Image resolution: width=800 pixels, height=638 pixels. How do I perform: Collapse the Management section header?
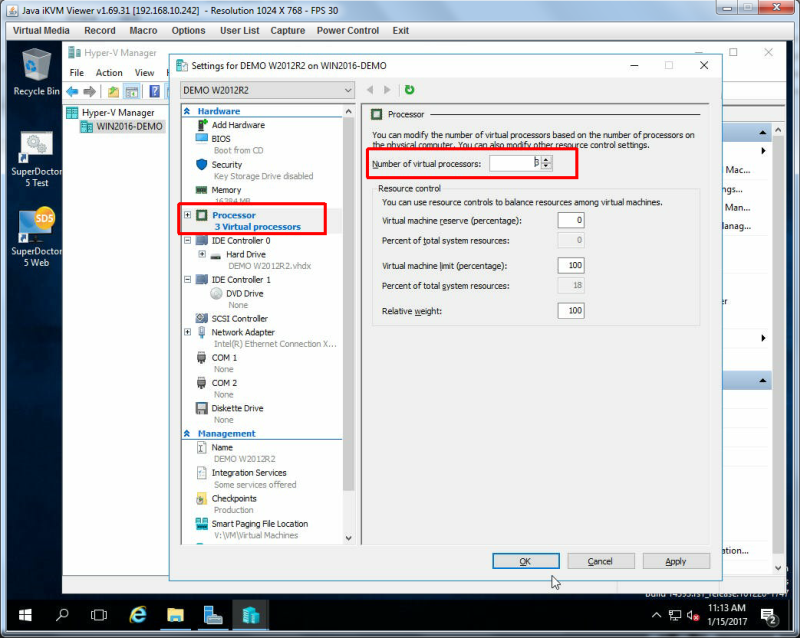click(x=187, y=433)
